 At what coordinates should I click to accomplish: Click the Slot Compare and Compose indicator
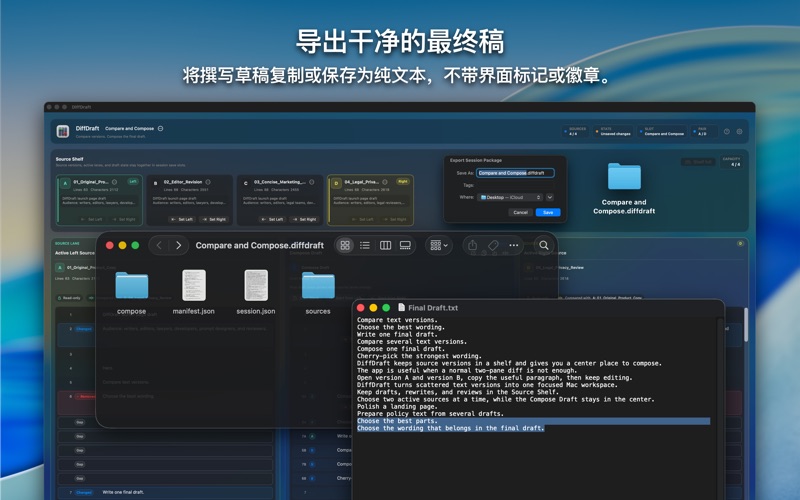pos(662,132)
